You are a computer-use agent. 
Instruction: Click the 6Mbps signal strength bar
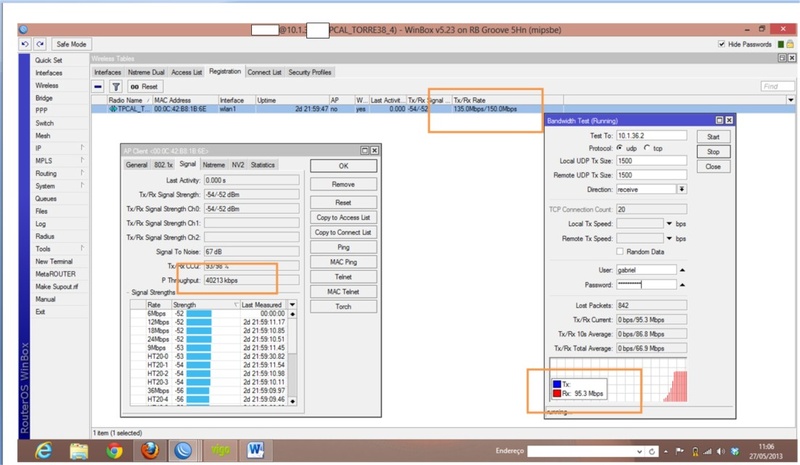(199, 313)
